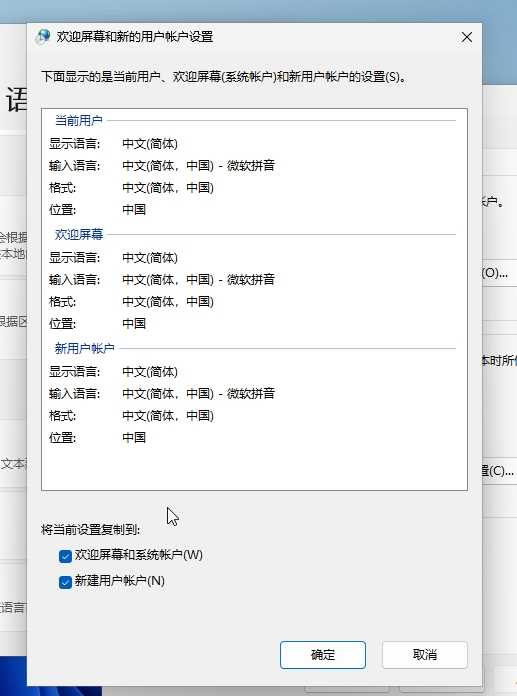The height and width of the screenshot is (696, 517).
Task: Toggle the 新建用户帐户(N) checkbox
Action: [65, 582]
